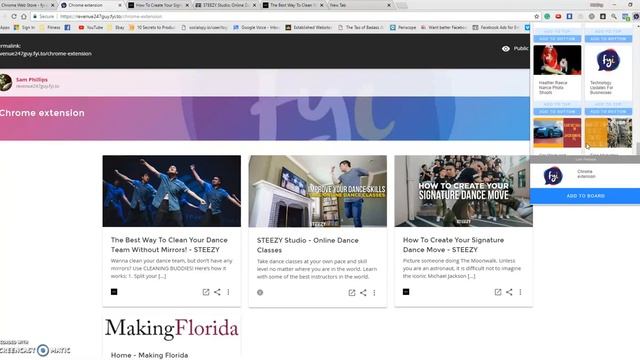The width and height of the screenshot is (640, 360).
Task: Click Signature Dance Move card thumbnail
Action: 463,191
